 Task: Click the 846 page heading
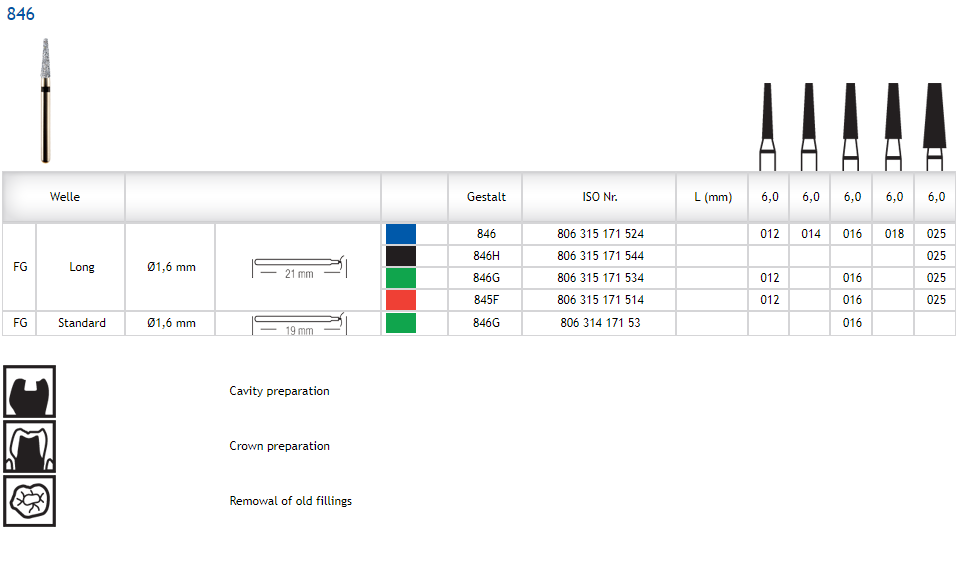(x=21, y=14)
